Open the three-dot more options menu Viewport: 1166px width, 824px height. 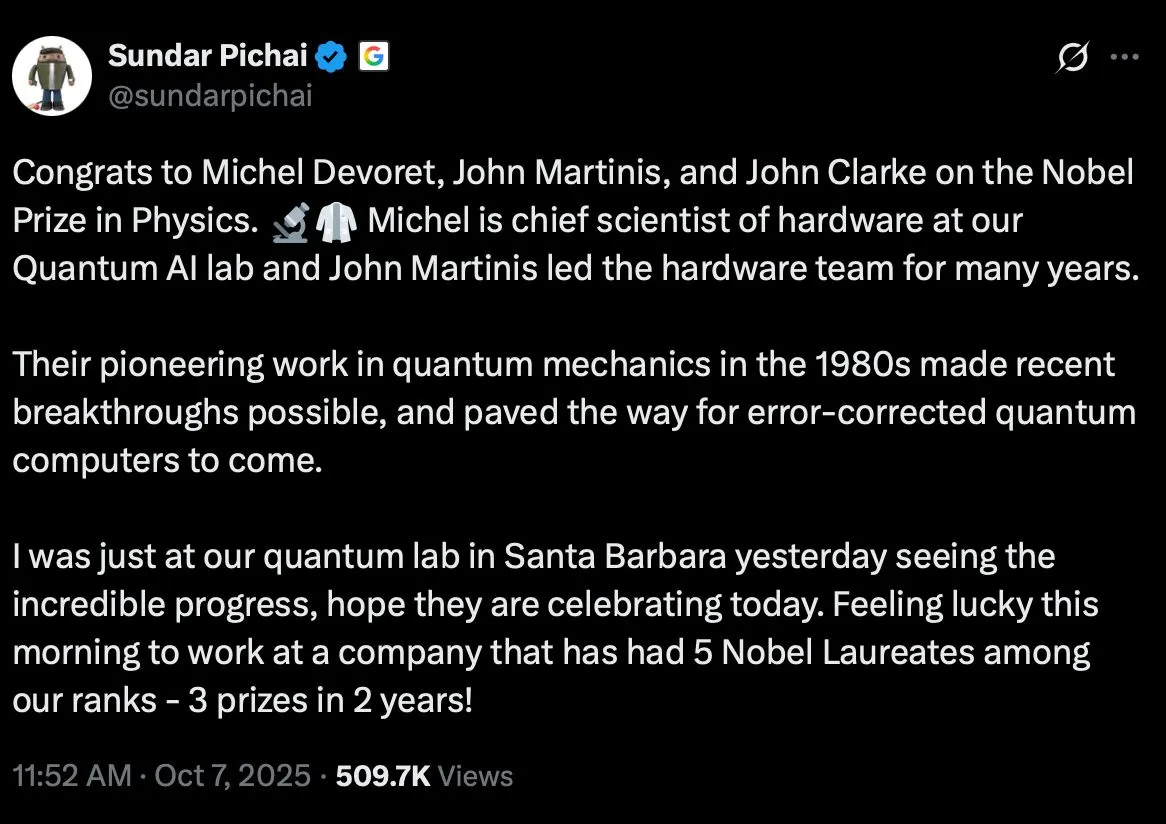1125,59
